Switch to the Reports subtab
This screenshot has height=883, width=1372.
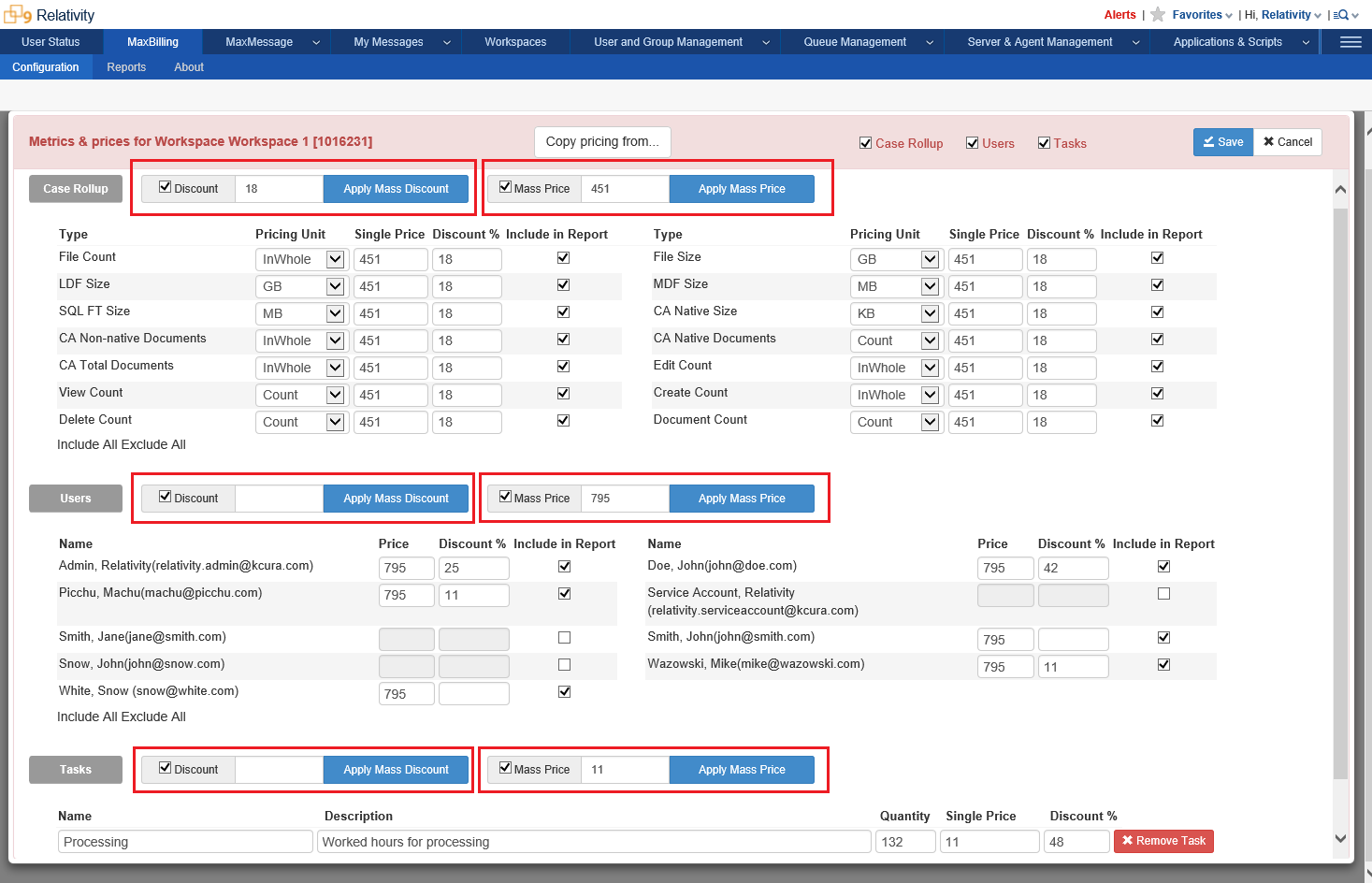126,67
